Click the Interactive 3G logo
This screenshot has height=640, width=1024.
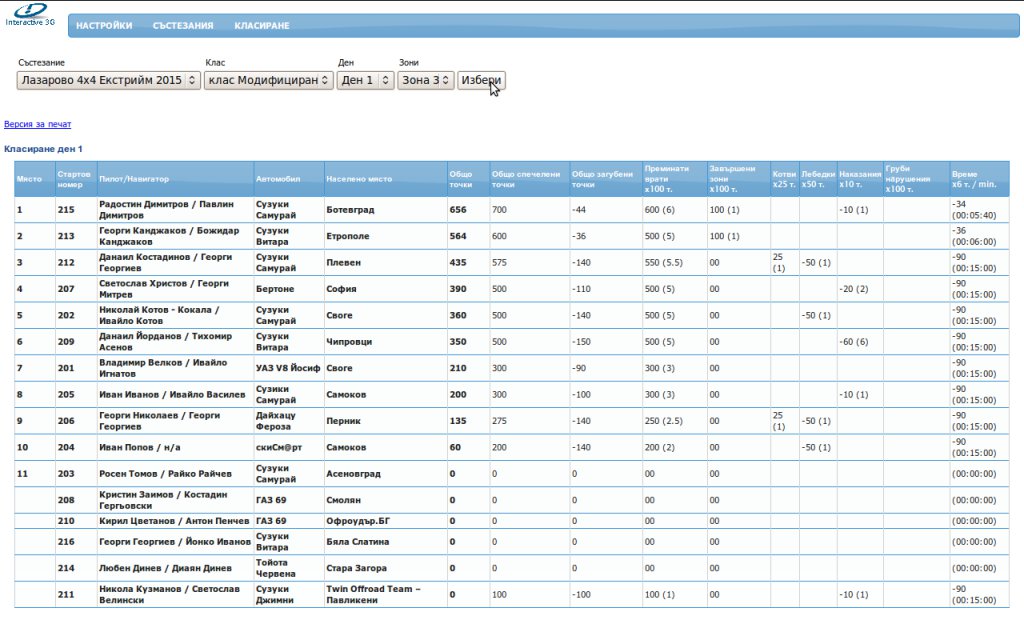pyautogui.click(x=30, y=15)
